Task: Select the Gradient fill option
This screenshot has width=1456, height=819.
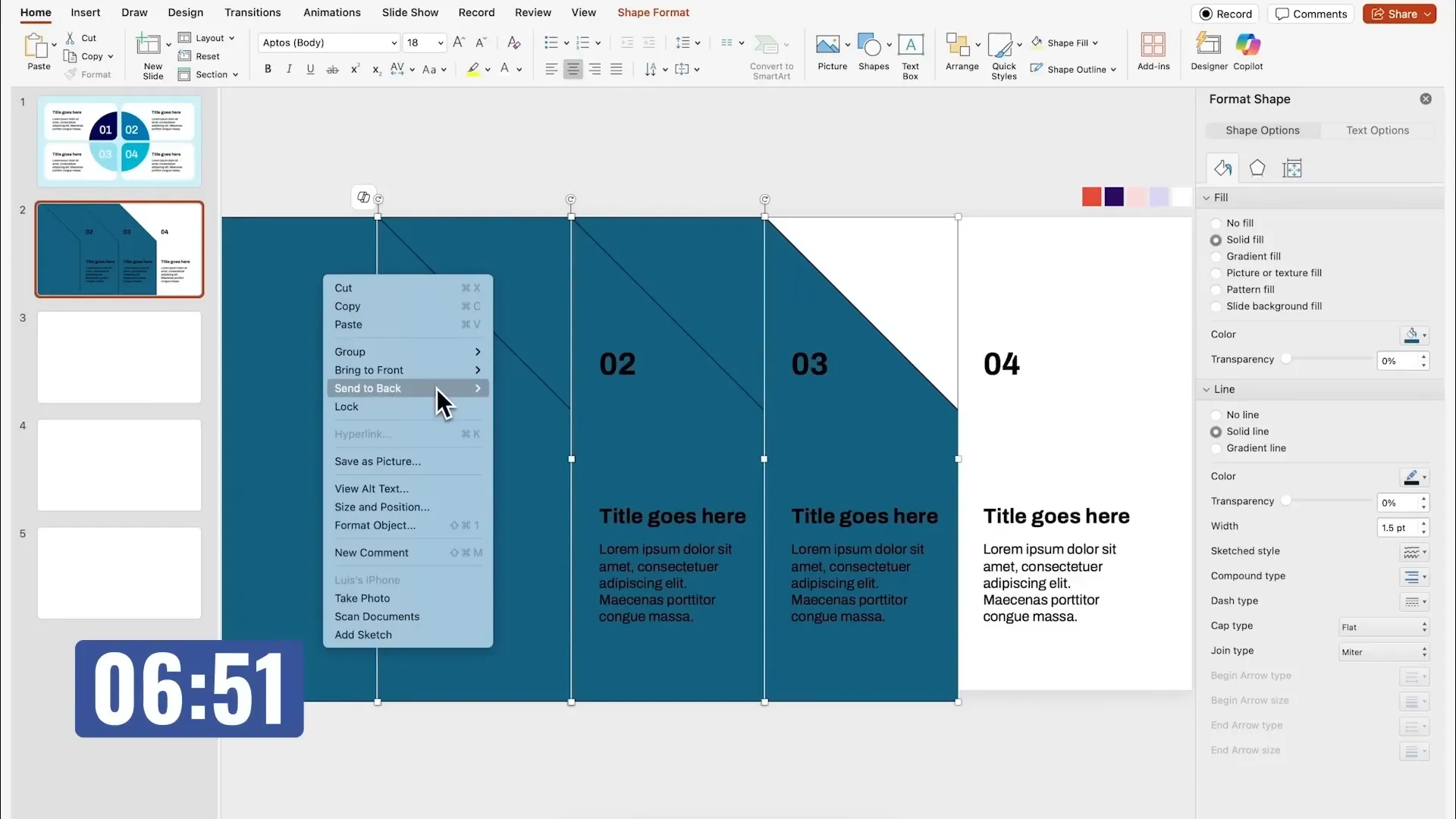Action: point(1216,256)
